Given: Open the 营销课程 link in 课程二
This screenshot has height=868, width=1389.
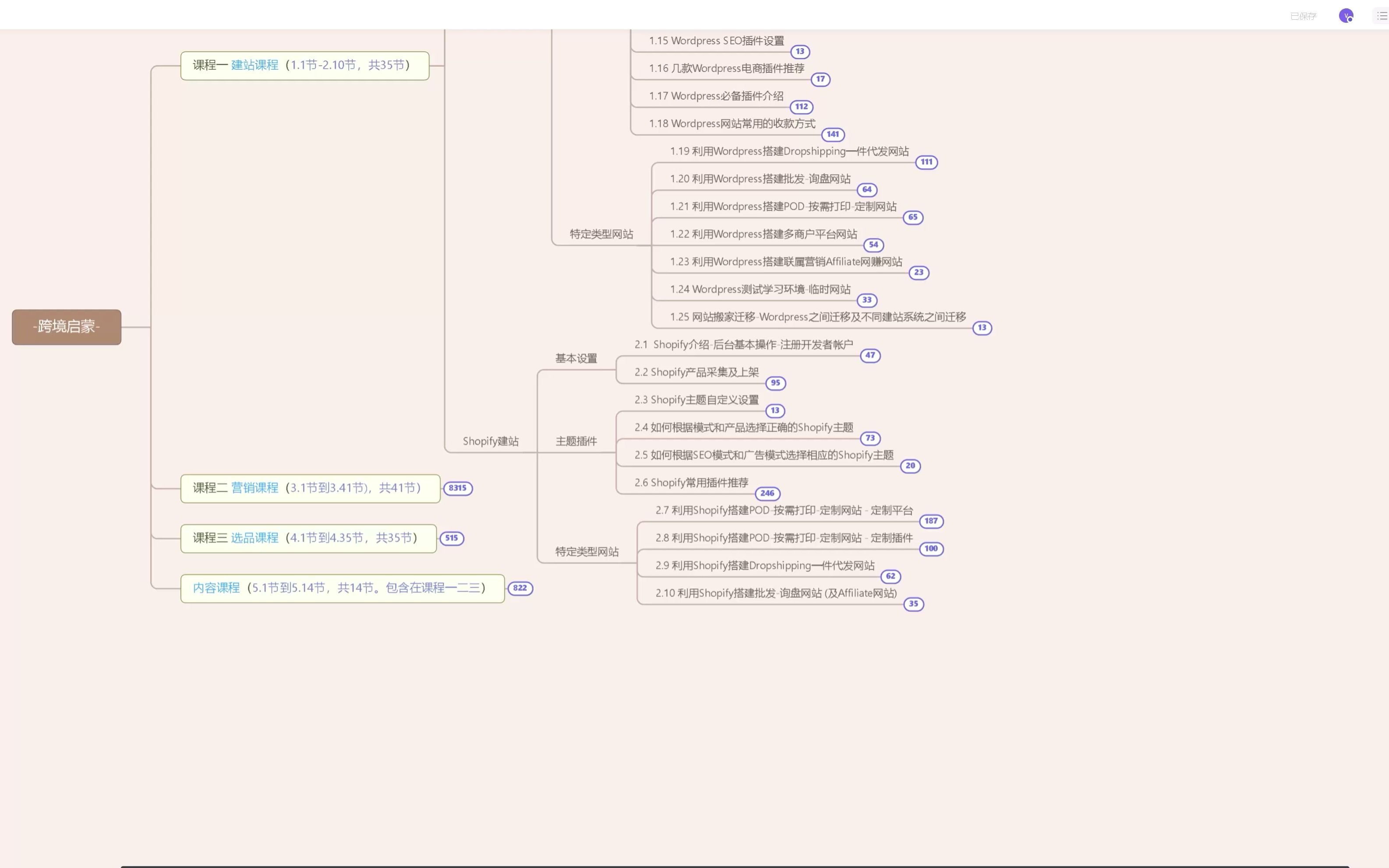Looking at the screenshot, I should (x=254, y=487).
